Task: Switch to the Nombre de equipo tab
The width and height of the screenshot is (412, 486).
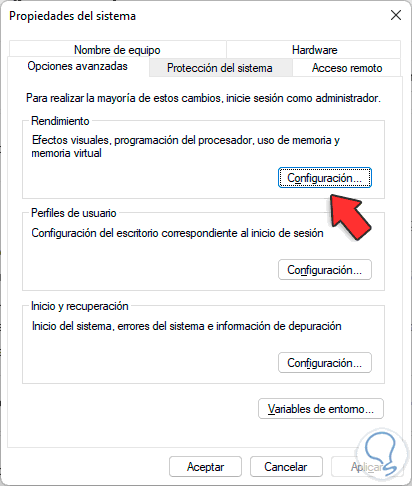Action: coord(117,50)
